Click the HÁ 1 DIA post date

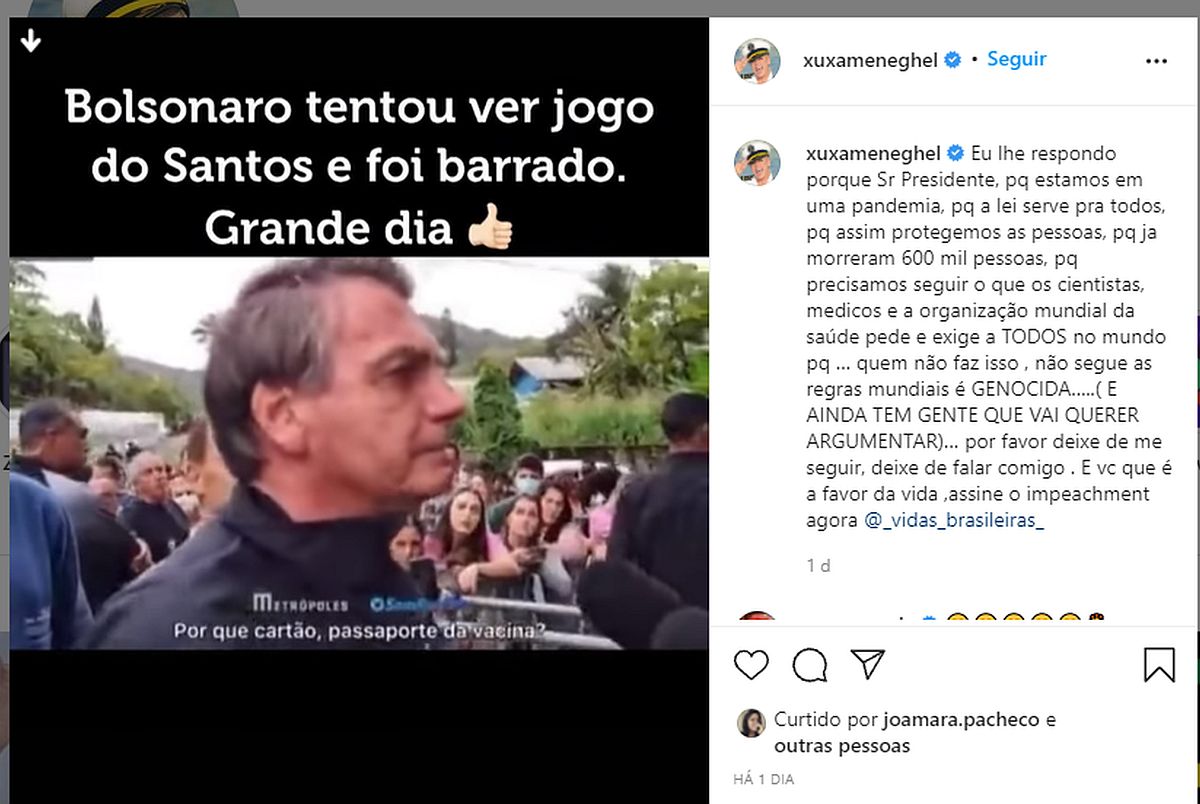(764, 779)
